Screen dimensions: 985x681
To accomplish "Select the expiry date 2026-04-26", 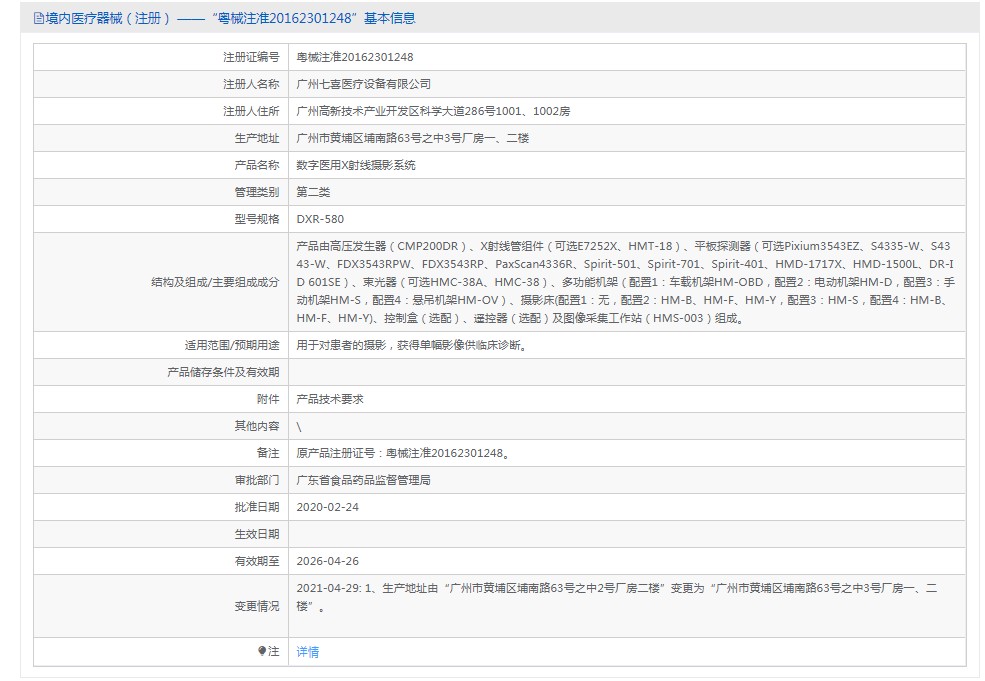I will [x=328, y=561].
